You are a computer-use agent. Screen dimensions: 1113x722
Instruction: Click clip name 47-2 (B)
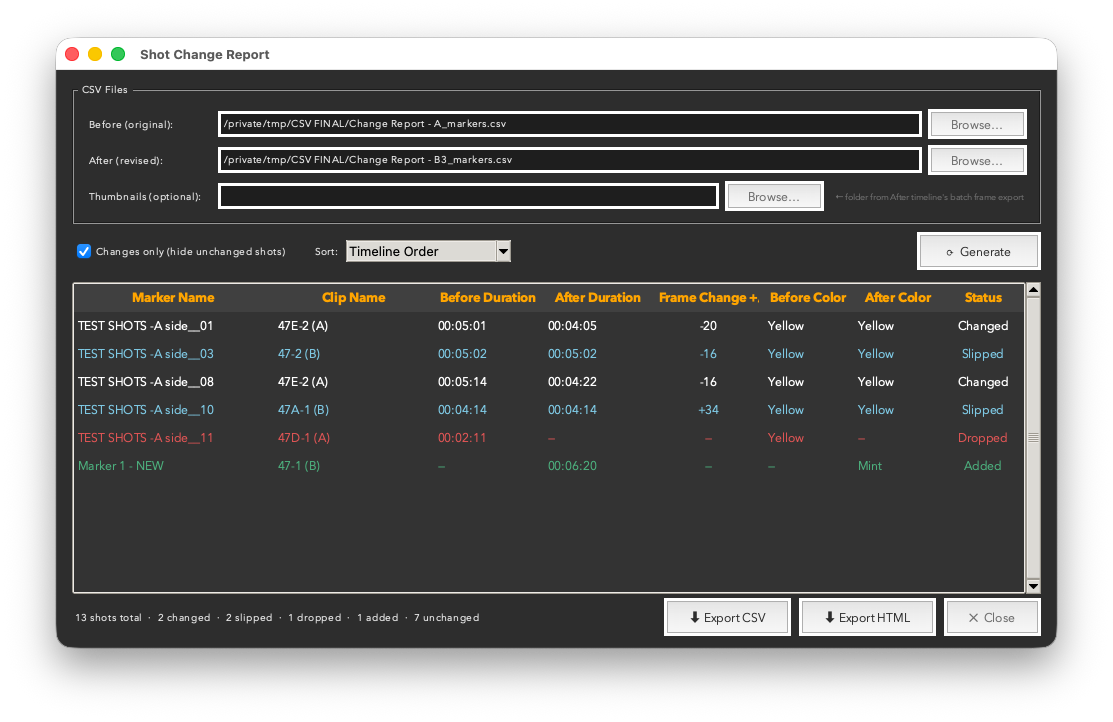click(x=299, y=354)
